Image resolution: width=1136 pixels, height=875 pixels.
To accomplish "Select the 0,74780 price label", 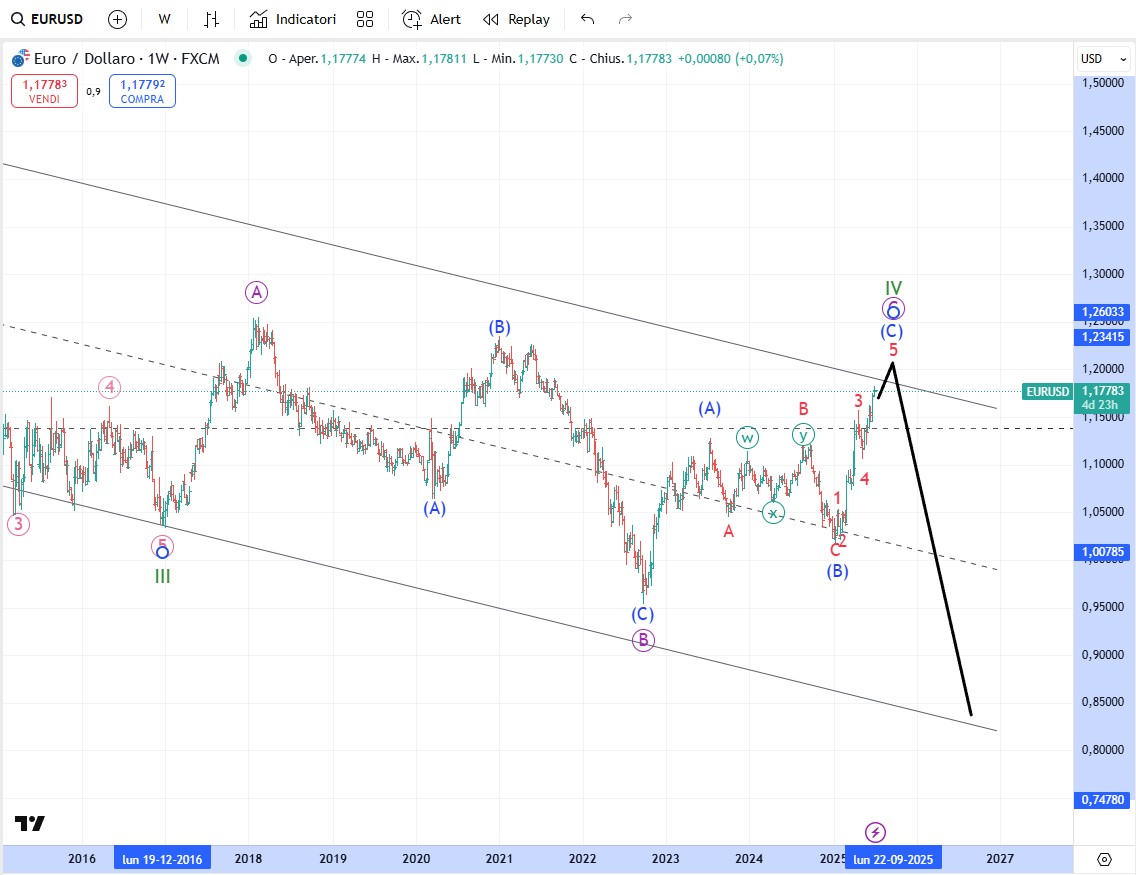I will click(x=1103, y=800).
